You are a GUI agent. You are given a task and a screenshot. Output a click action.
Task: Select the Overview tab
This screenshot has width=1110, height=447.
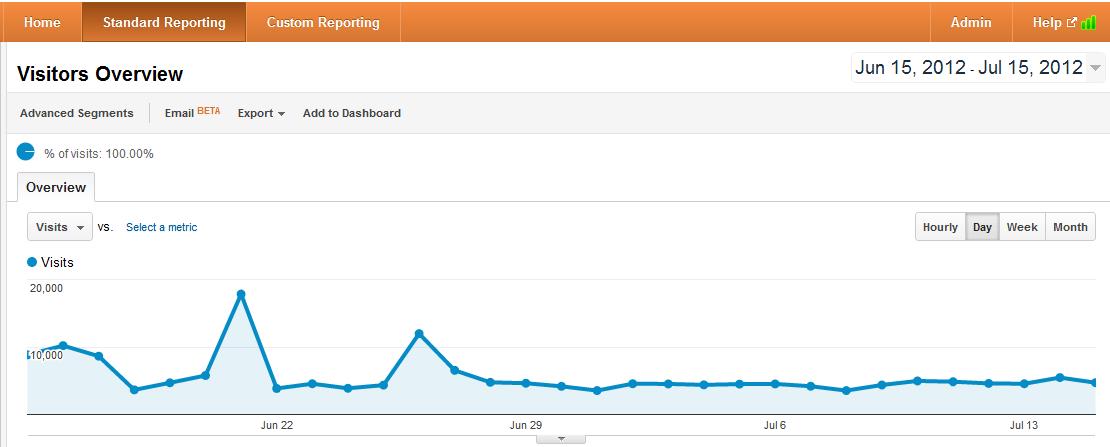pyautogui.click(x=56, y=187)
